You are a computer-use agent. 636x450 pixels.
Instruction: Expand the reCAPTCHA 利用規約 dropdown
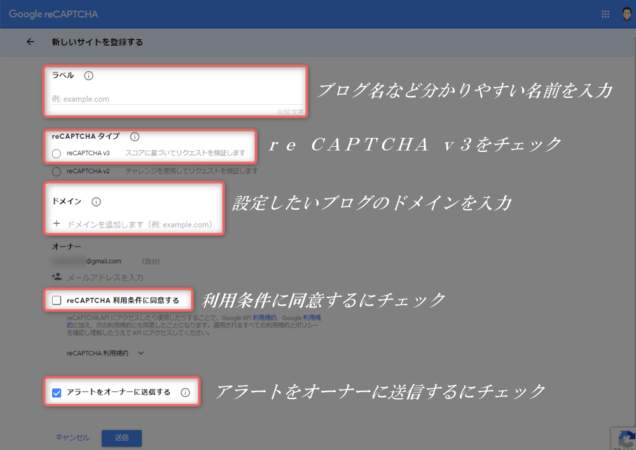point(140,352)
